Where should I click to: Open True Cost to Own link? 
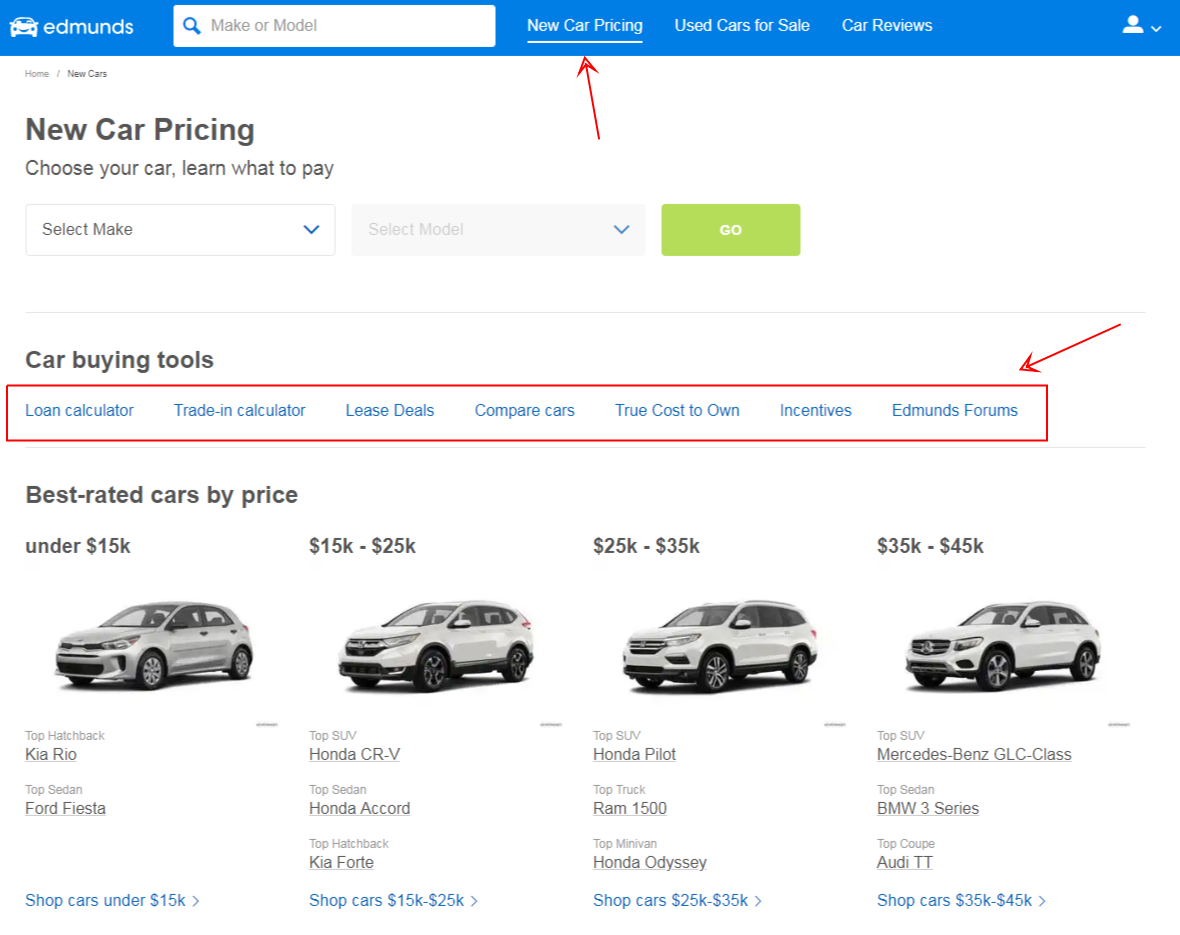[x=677, y=410]
